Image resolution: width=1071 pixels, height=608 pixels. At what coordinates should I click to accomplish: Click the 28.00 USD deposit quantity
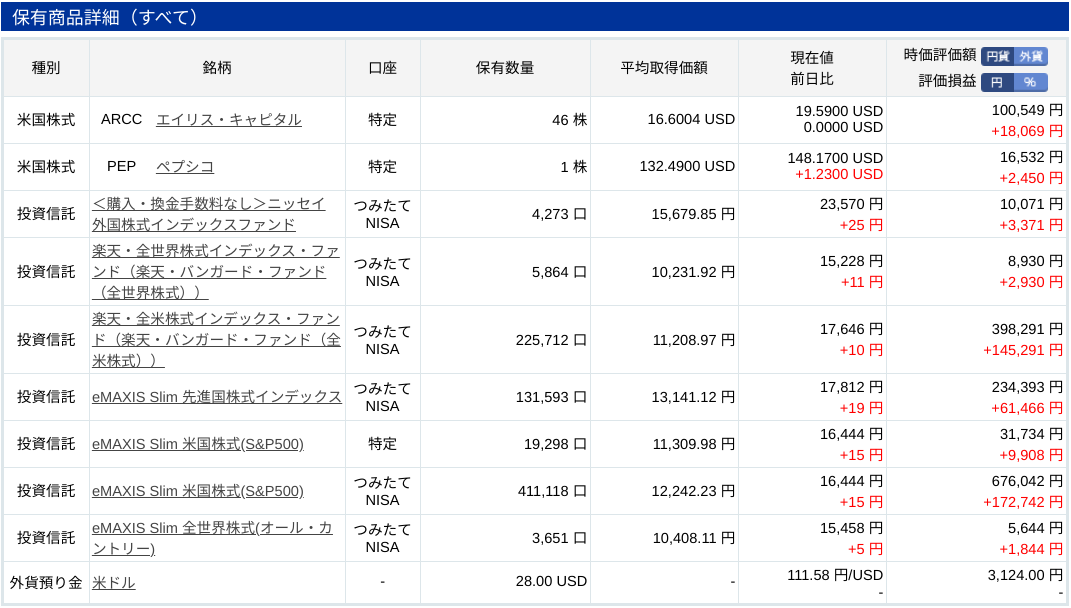(551, 581)
